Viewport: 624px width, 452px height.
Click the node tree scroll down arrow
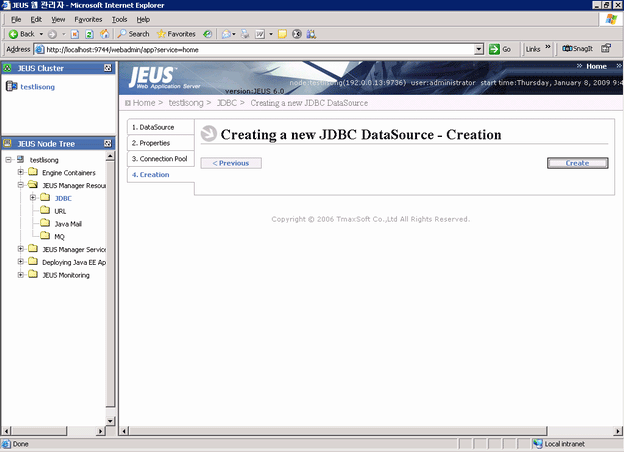[110, 421]
